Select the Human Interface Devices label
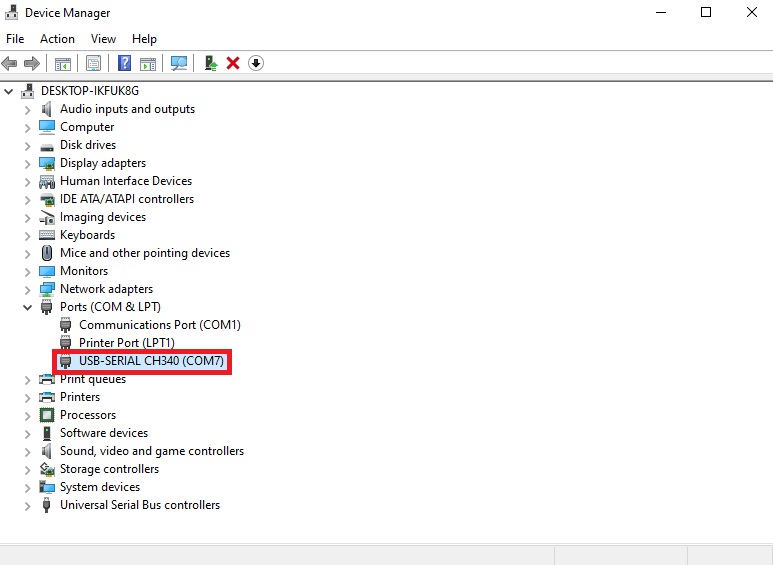The width and height of the screenshot is (773, 565). tap(126, 181)
